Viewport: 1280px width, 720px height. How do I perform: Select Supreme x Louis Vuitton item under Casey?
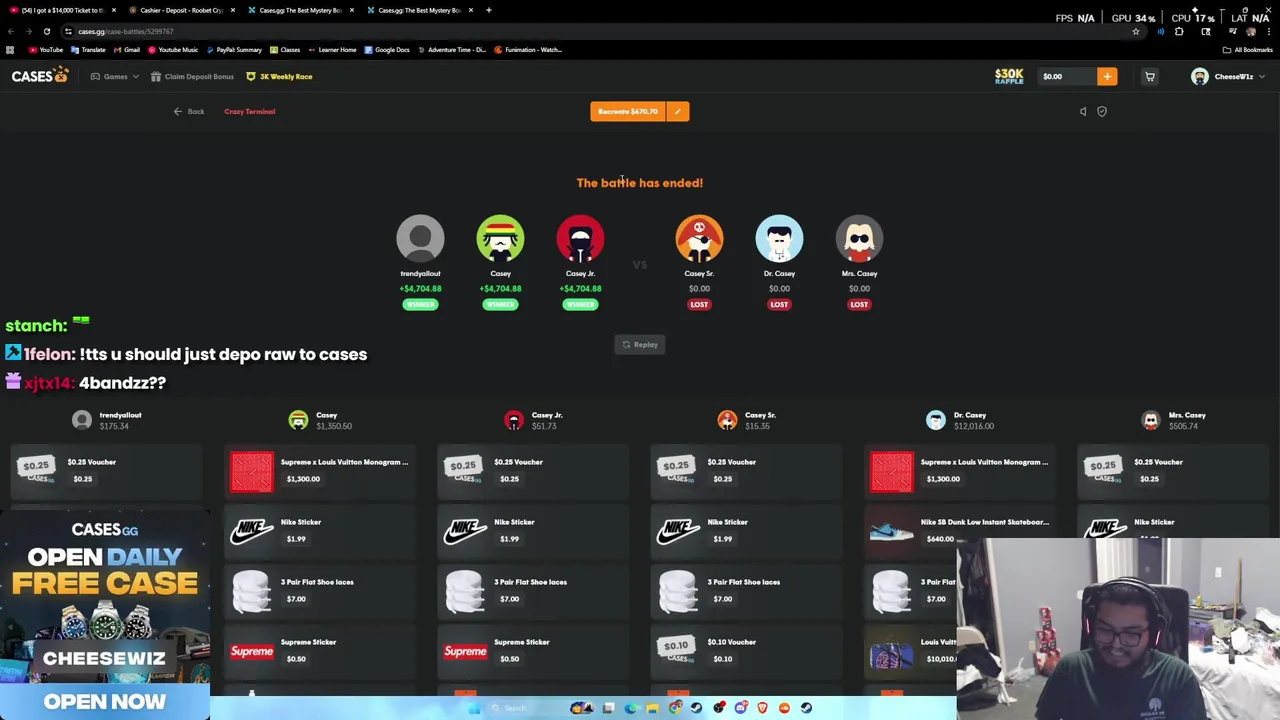pyautogui.click(x=320, y=471)
